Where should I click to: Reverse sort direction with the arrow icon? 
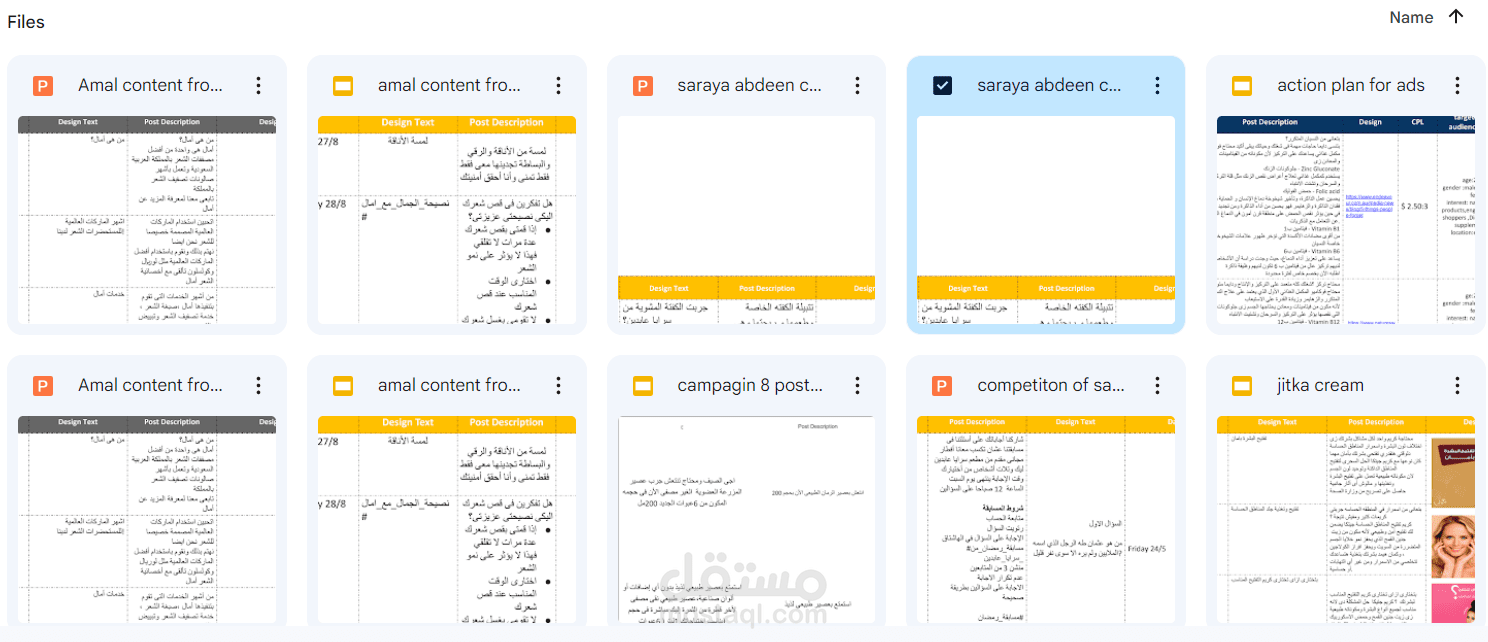(1456, 17)
